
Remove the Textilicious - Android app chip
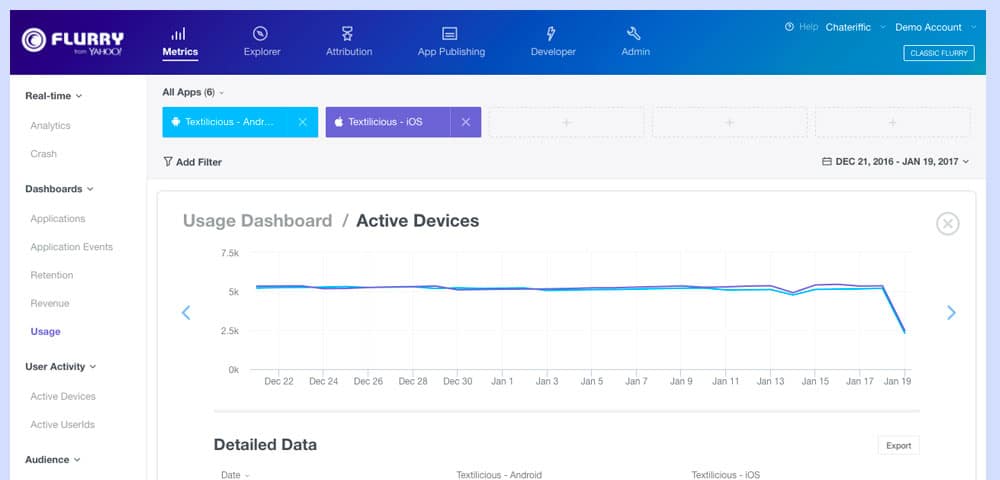pos(303,122)
